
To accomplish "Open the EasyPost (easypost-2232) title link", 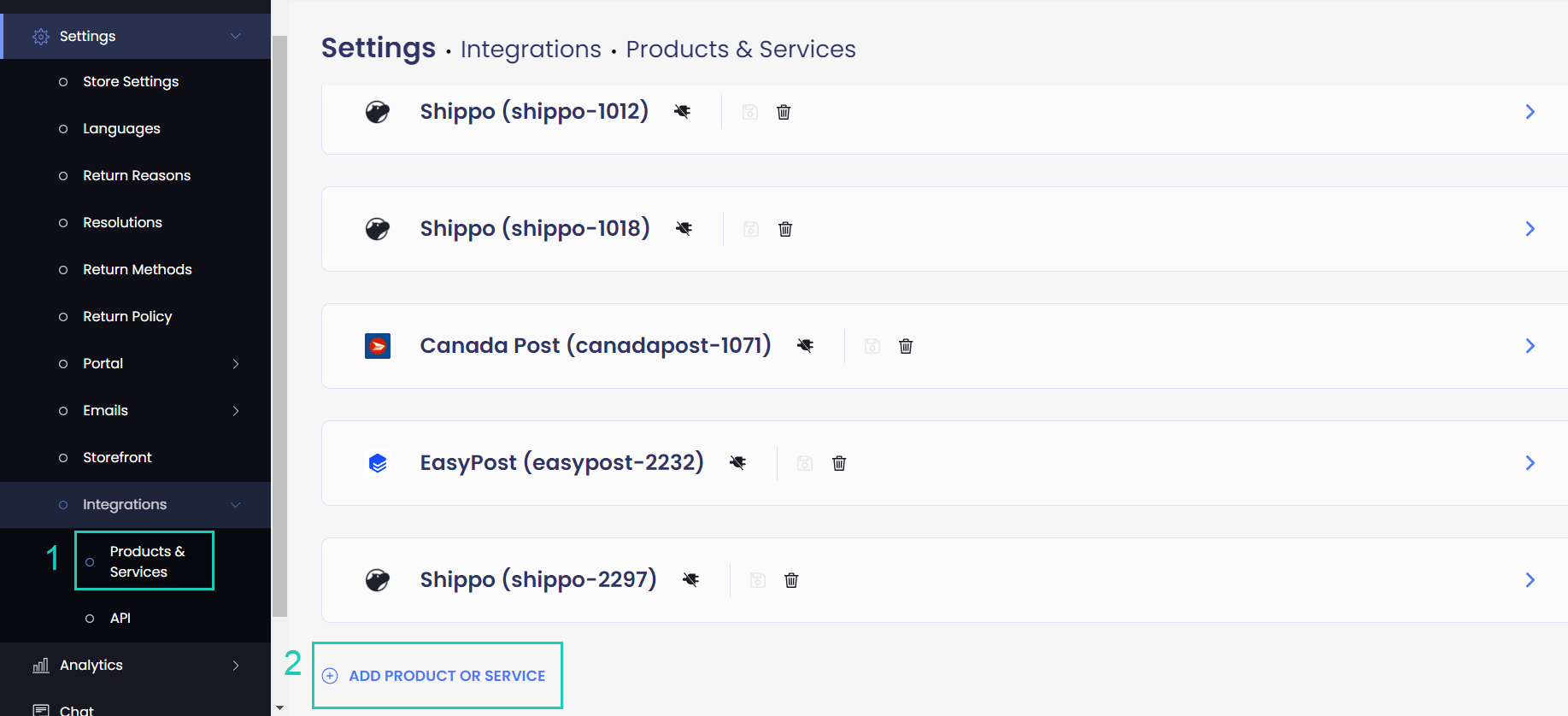I will point(561,462).
